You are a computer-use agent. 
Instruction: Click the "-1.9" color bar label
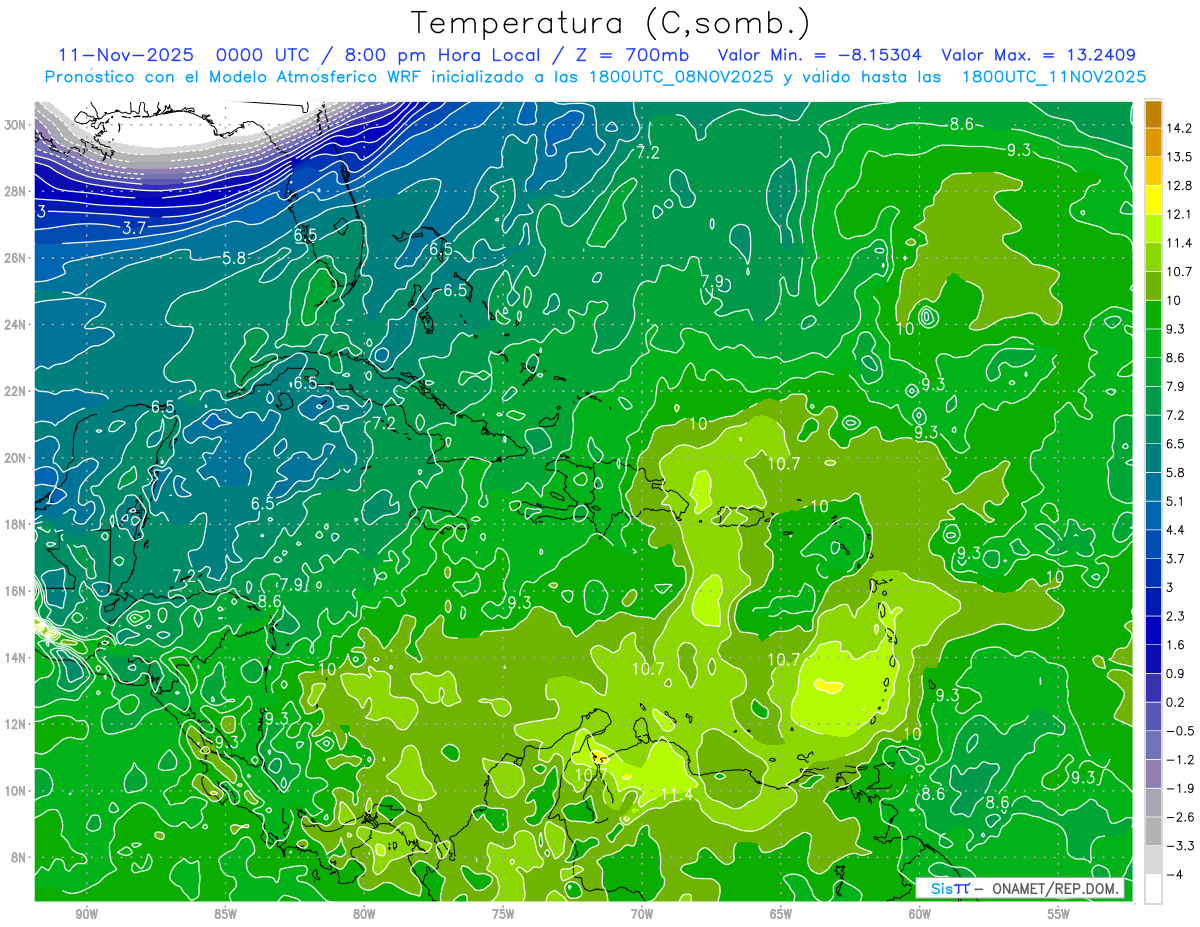pos(1178,788)
